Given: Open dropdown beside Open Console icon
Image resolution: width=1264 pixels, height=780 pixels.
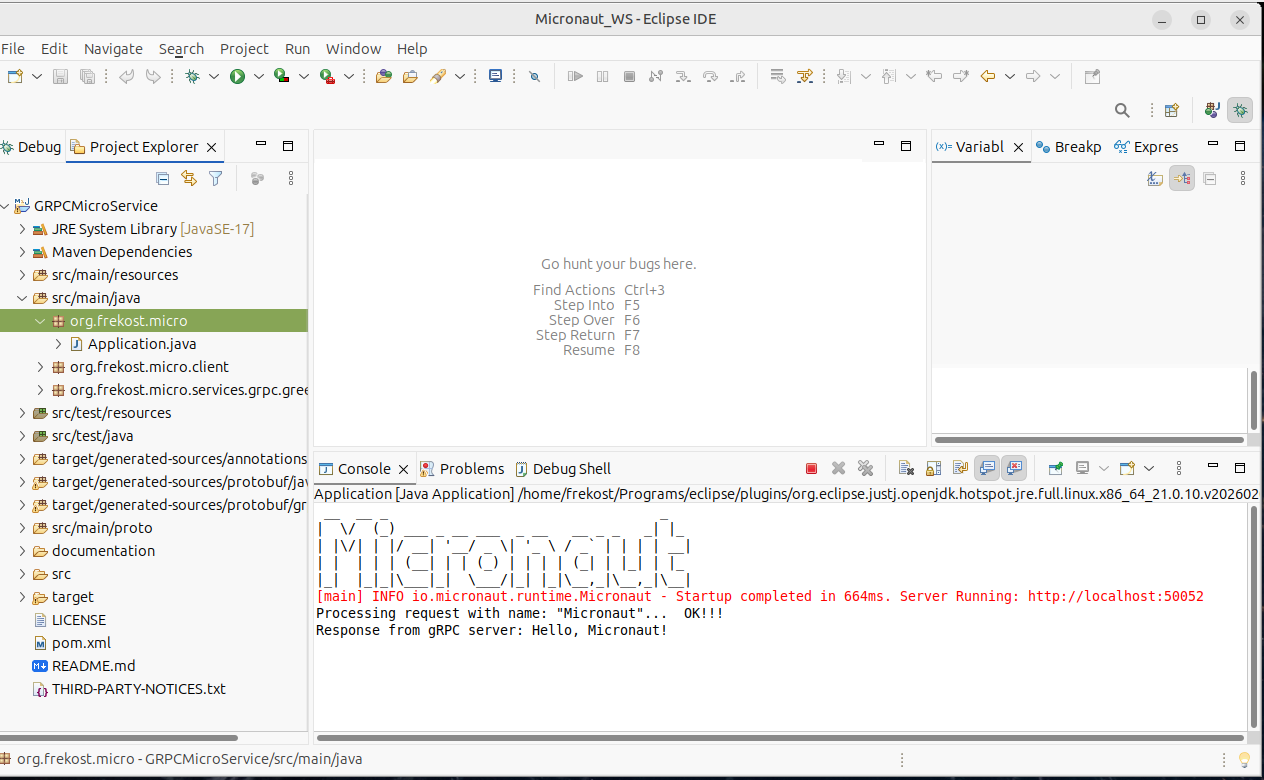Looking at the screenshot, I should tap(1149, 468).
